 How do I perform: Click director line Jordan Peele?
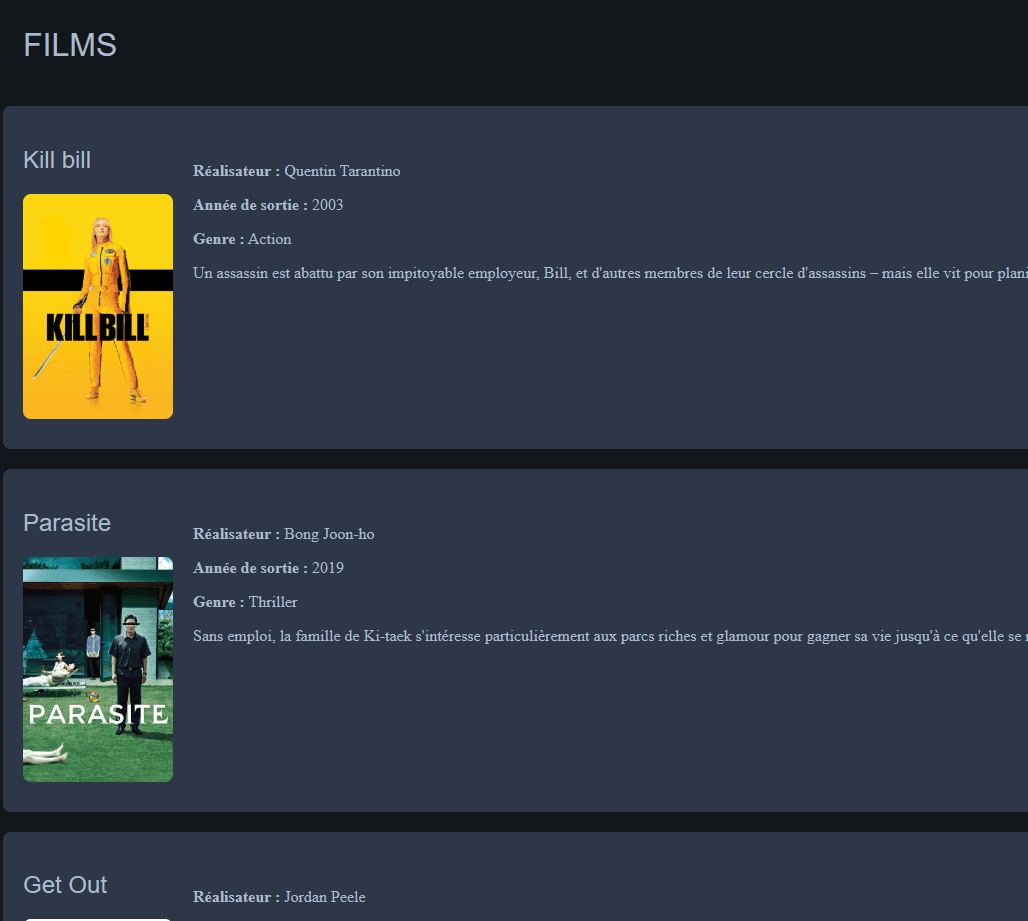[279, 897]
